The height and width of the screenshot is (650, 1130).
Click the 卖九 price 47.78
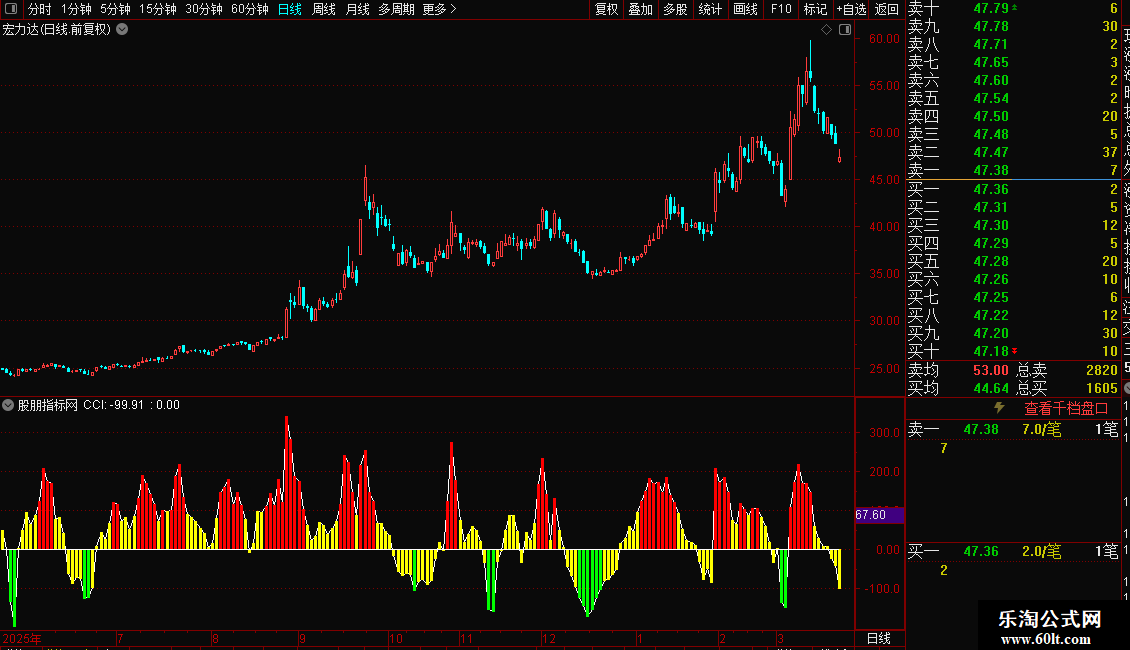pyautogui.click(x=991, y=26)
